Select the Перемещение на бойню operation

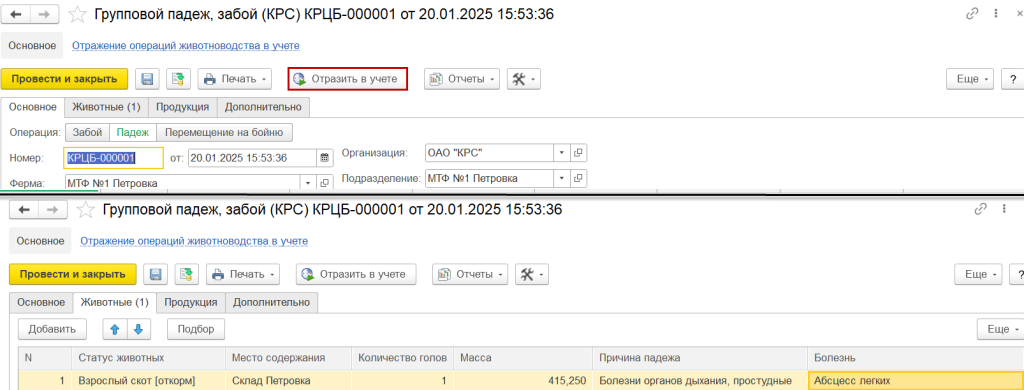click(225, 132)
